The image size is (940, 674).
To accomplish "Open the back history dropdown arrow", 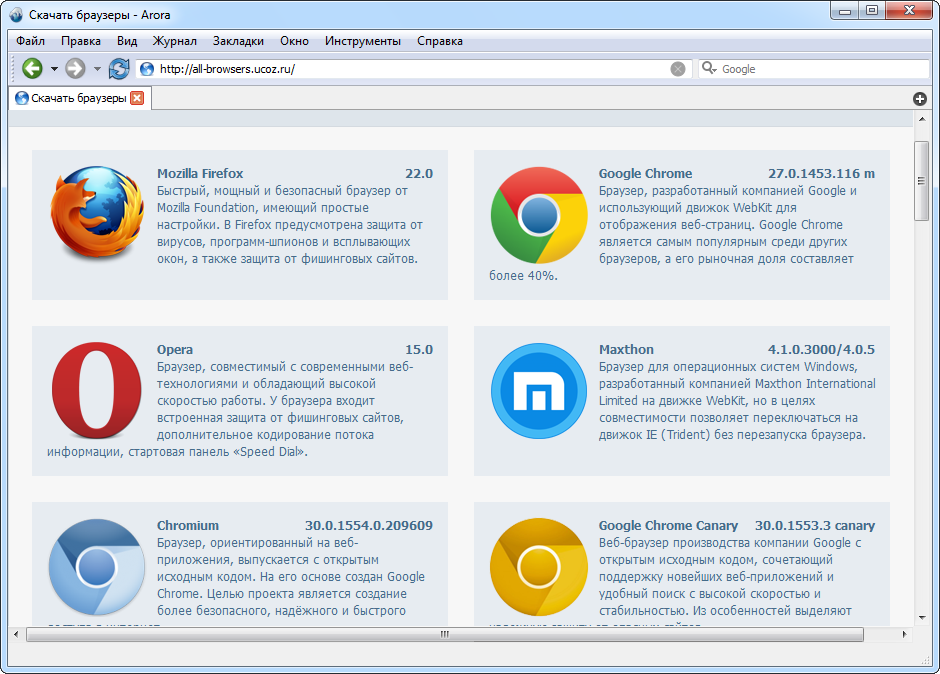I will 54,69.
